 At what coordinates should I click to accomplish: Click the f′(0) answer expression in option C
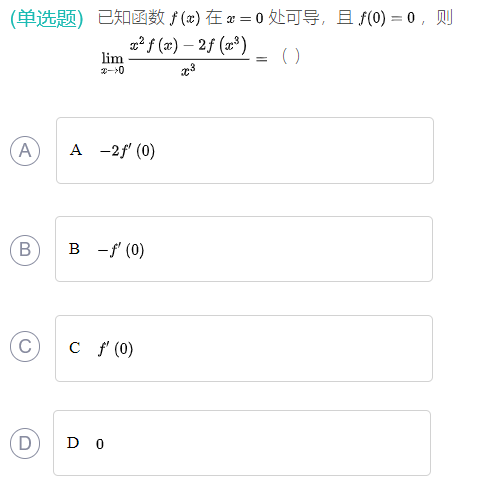point(115,349)
